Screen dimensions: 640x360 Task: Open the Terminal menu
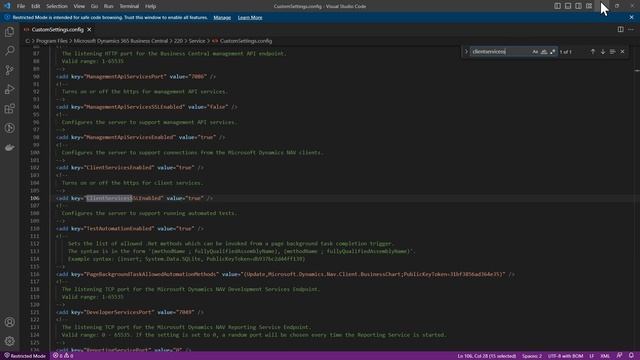click(x=129, y=6)
